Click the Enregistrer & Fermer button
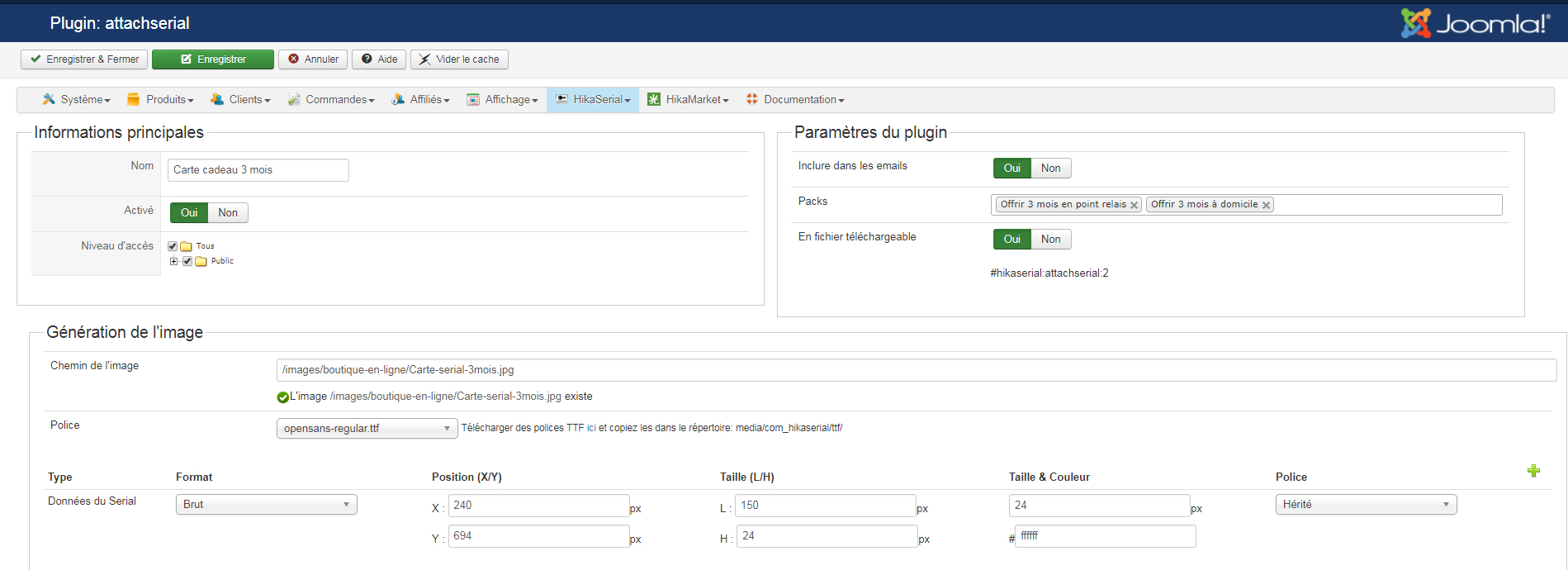The image size is (1568, 570). click(84, 59)
